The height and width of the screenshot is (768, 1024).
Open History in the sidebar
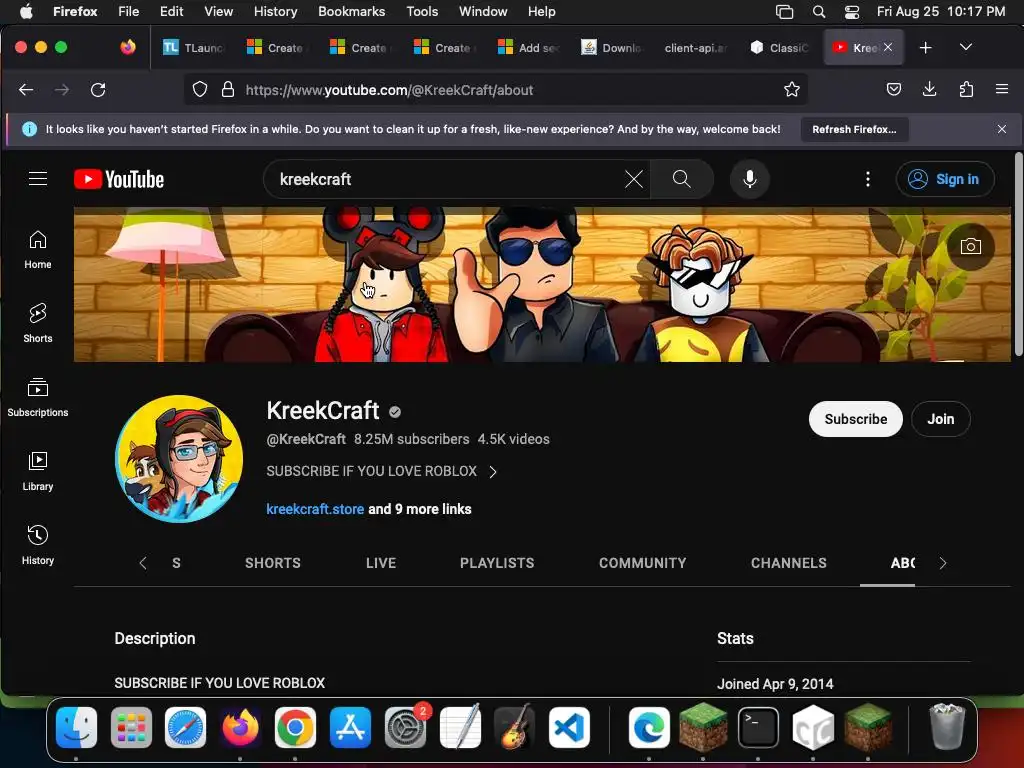pos(38,545)
